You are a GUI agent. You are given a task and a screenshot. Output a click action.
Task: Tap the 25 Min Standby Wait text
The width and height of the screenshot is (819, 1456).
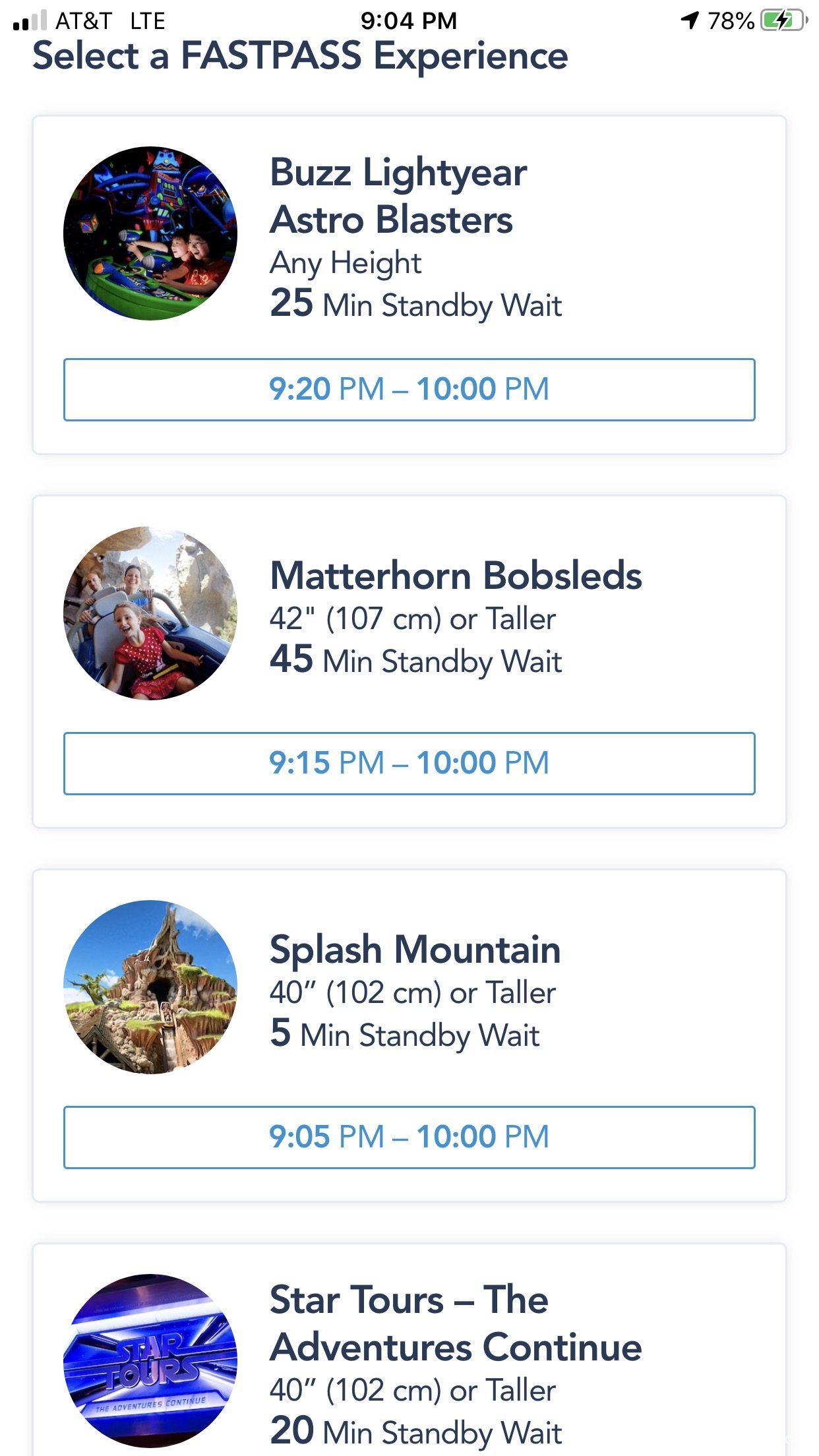point(416,305)
